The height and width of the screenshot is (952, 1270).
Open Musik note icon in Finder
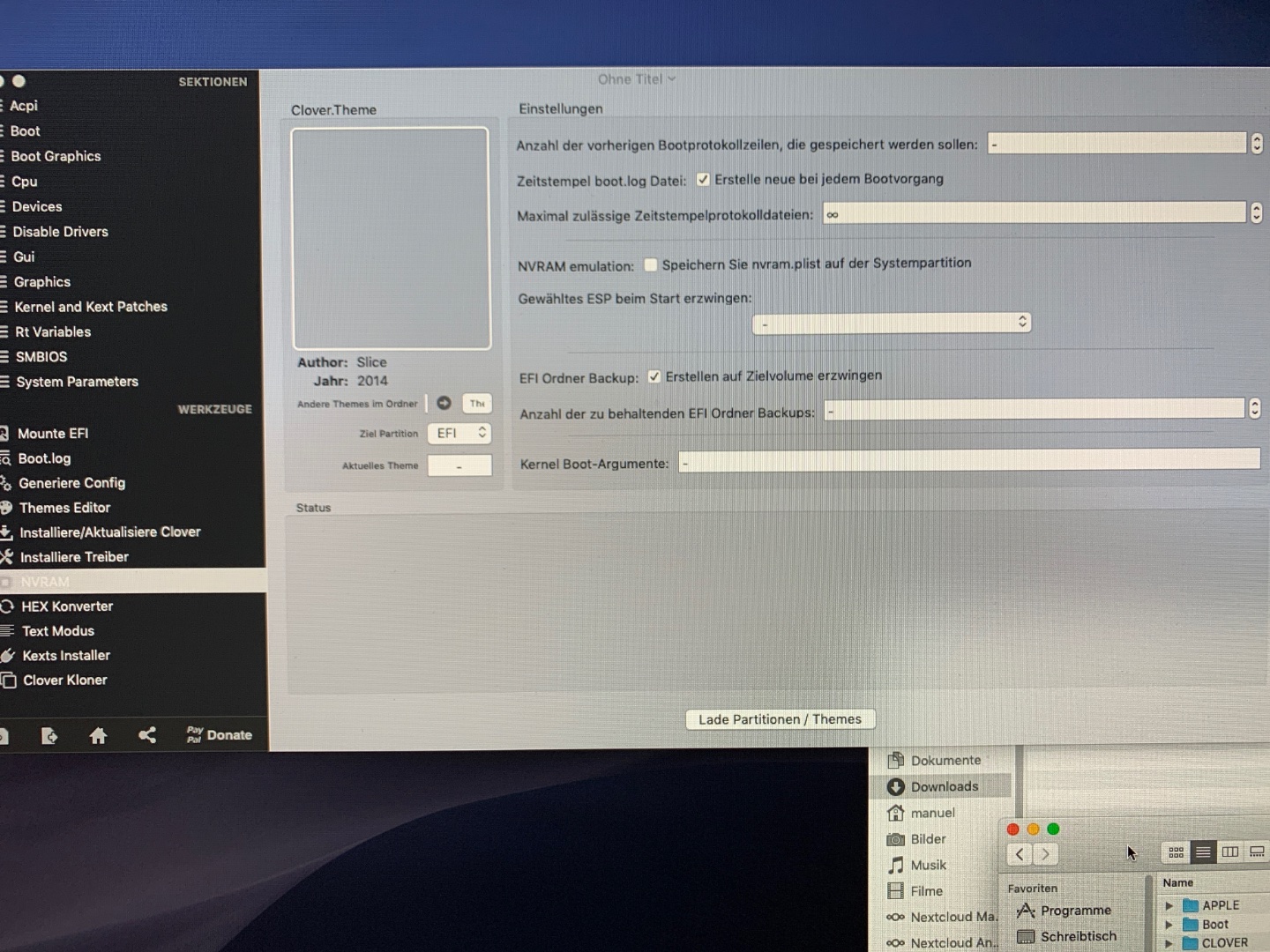click(896, 865)
